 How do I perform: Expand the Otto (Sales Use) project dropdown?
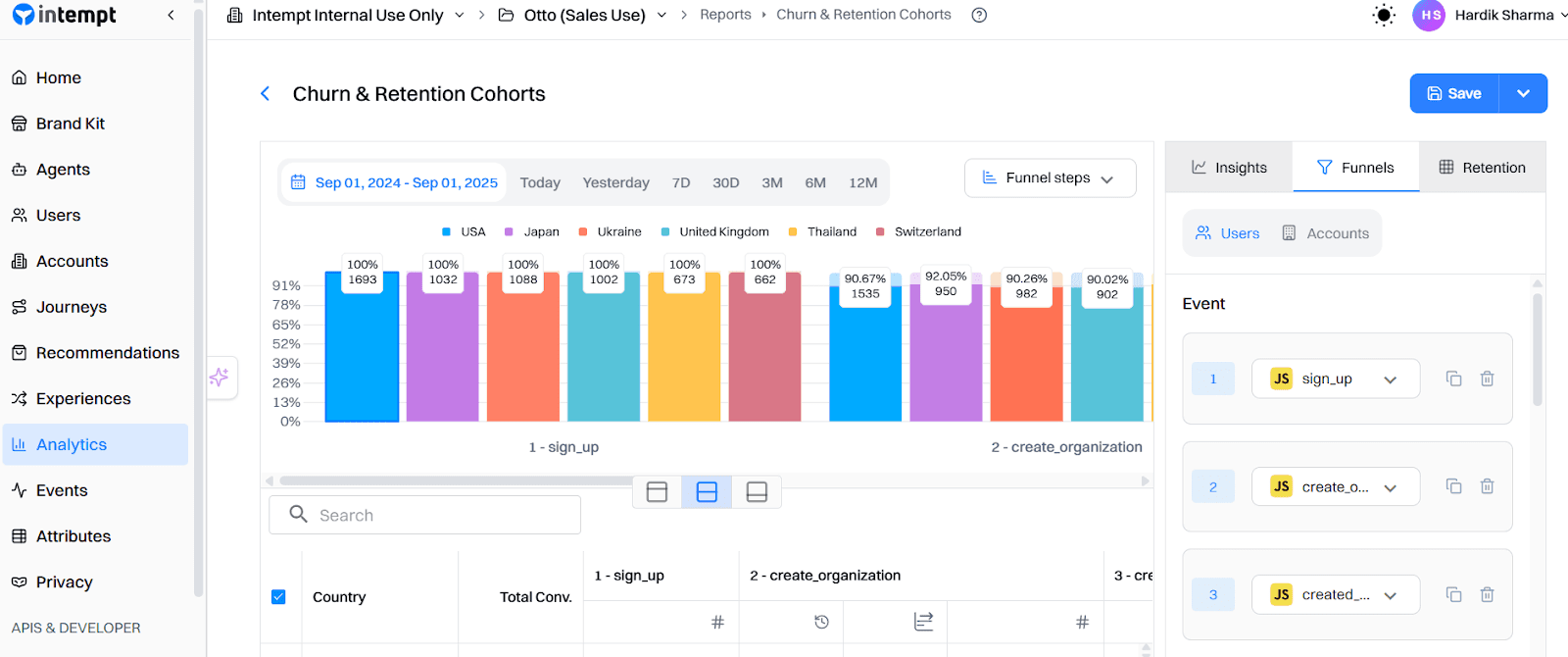click(x=661, y=15)
